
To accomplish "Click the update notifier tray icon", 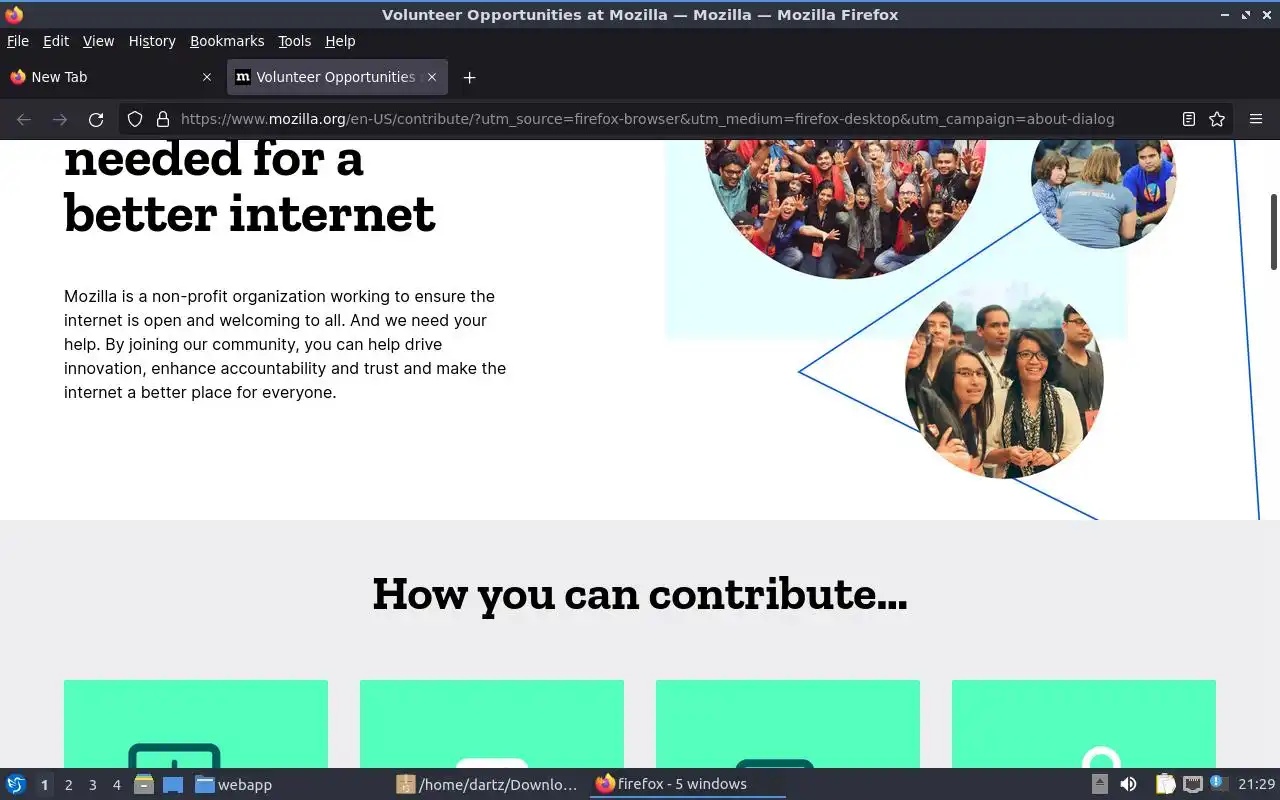I will point(1217,783).
